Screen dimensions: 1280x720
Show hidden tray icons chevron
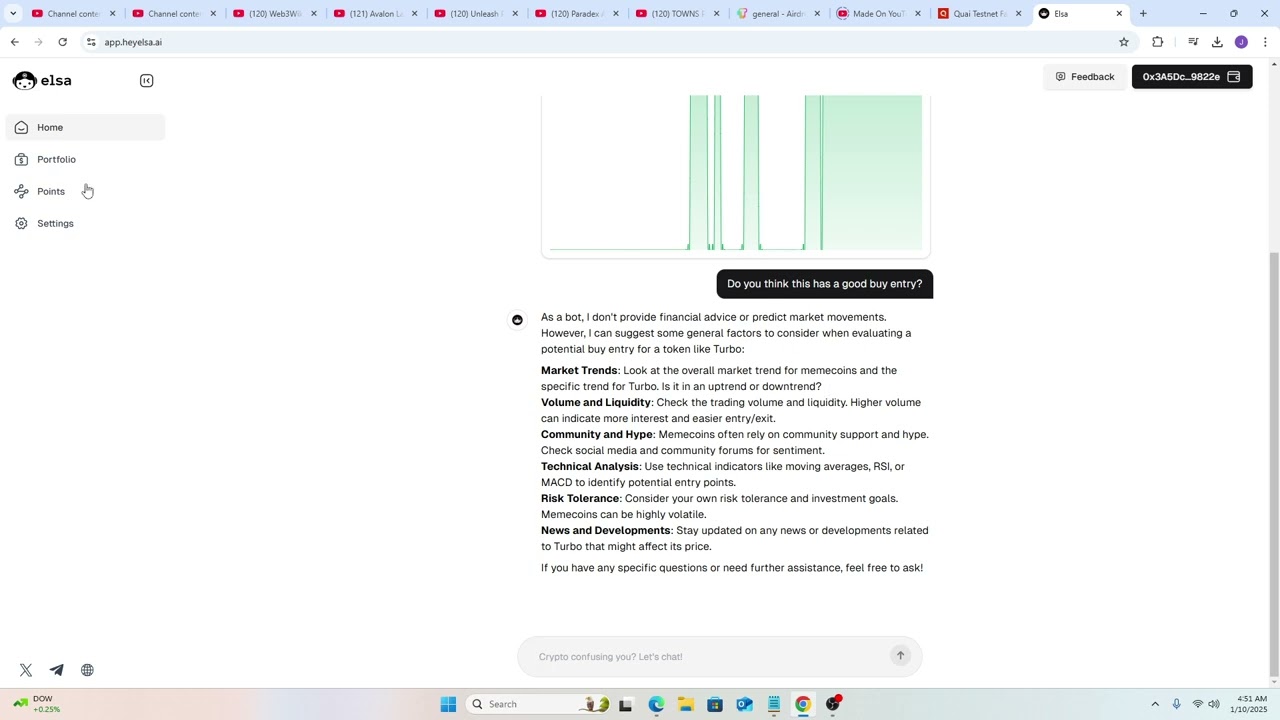[x=1155, y=704]
